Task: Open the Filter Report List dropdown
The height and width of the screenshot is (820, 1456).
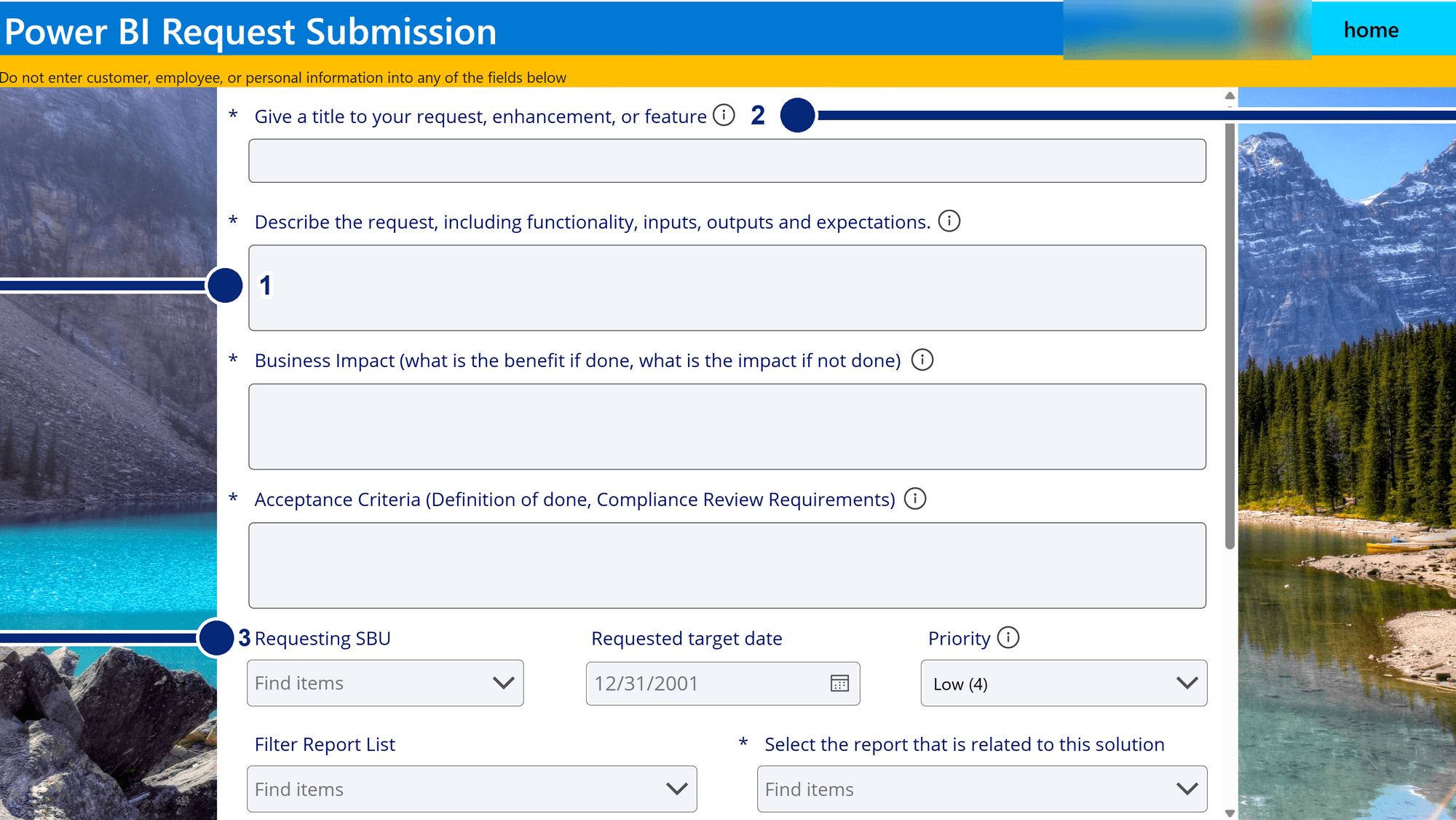Action: [472, 789]
